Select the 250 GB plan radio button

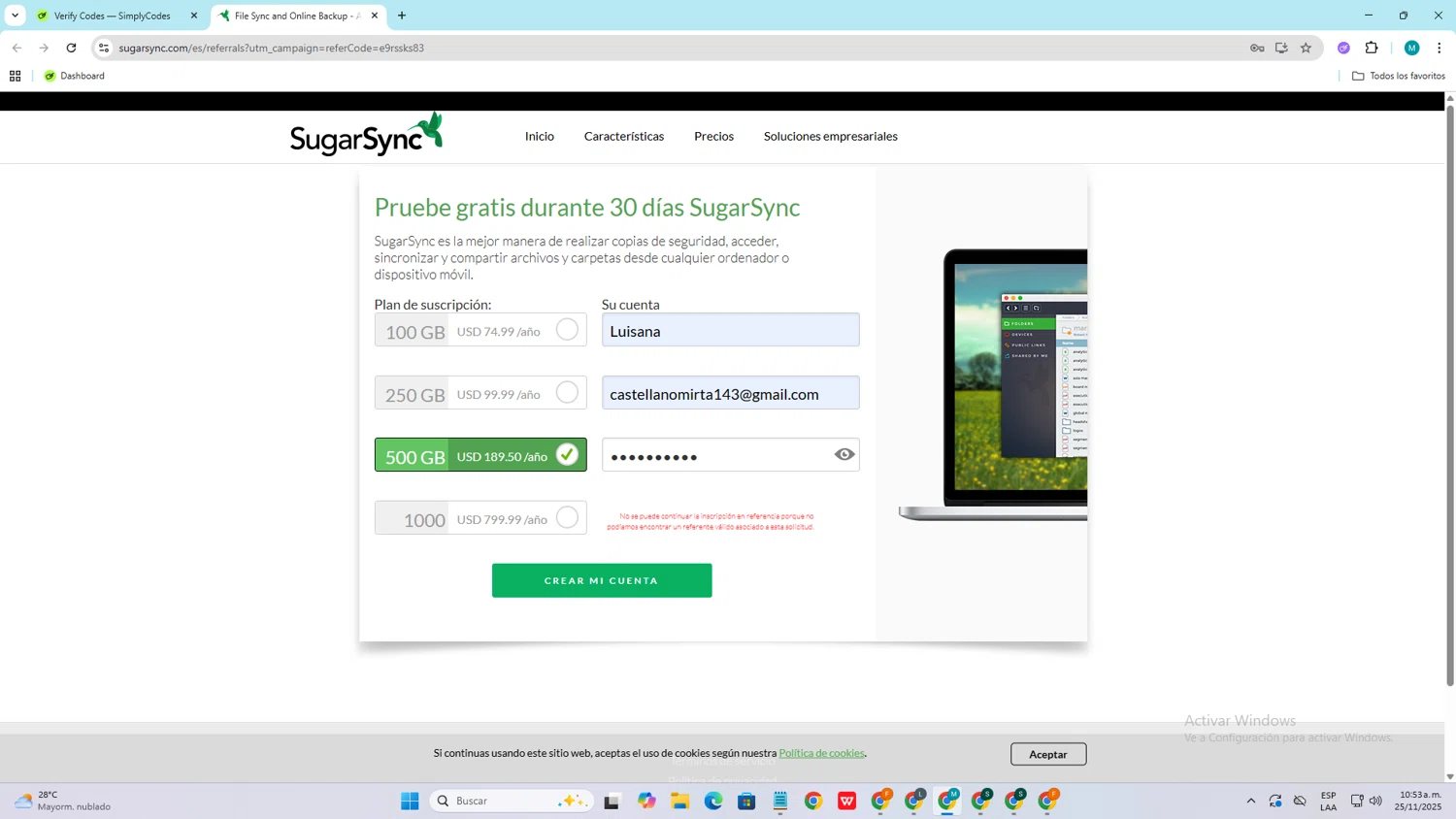pyautogui.click(x=567, y=392)
